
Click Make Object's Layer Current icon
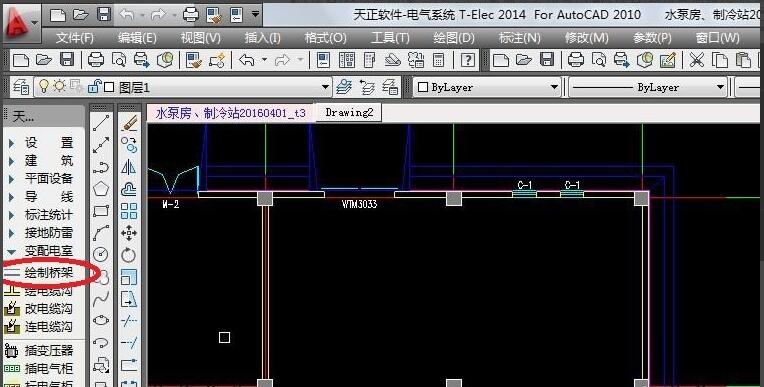tap(344, 87)
